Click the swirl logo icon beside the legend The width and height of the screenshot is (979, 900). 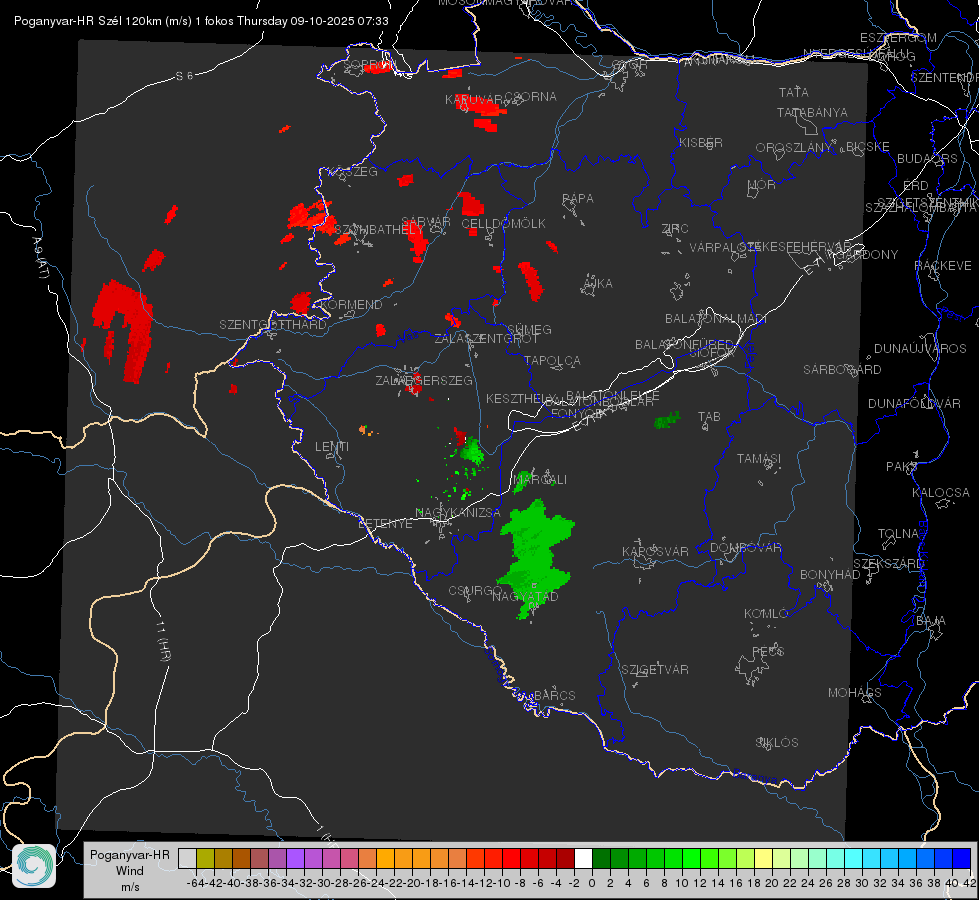click(34, 866)
